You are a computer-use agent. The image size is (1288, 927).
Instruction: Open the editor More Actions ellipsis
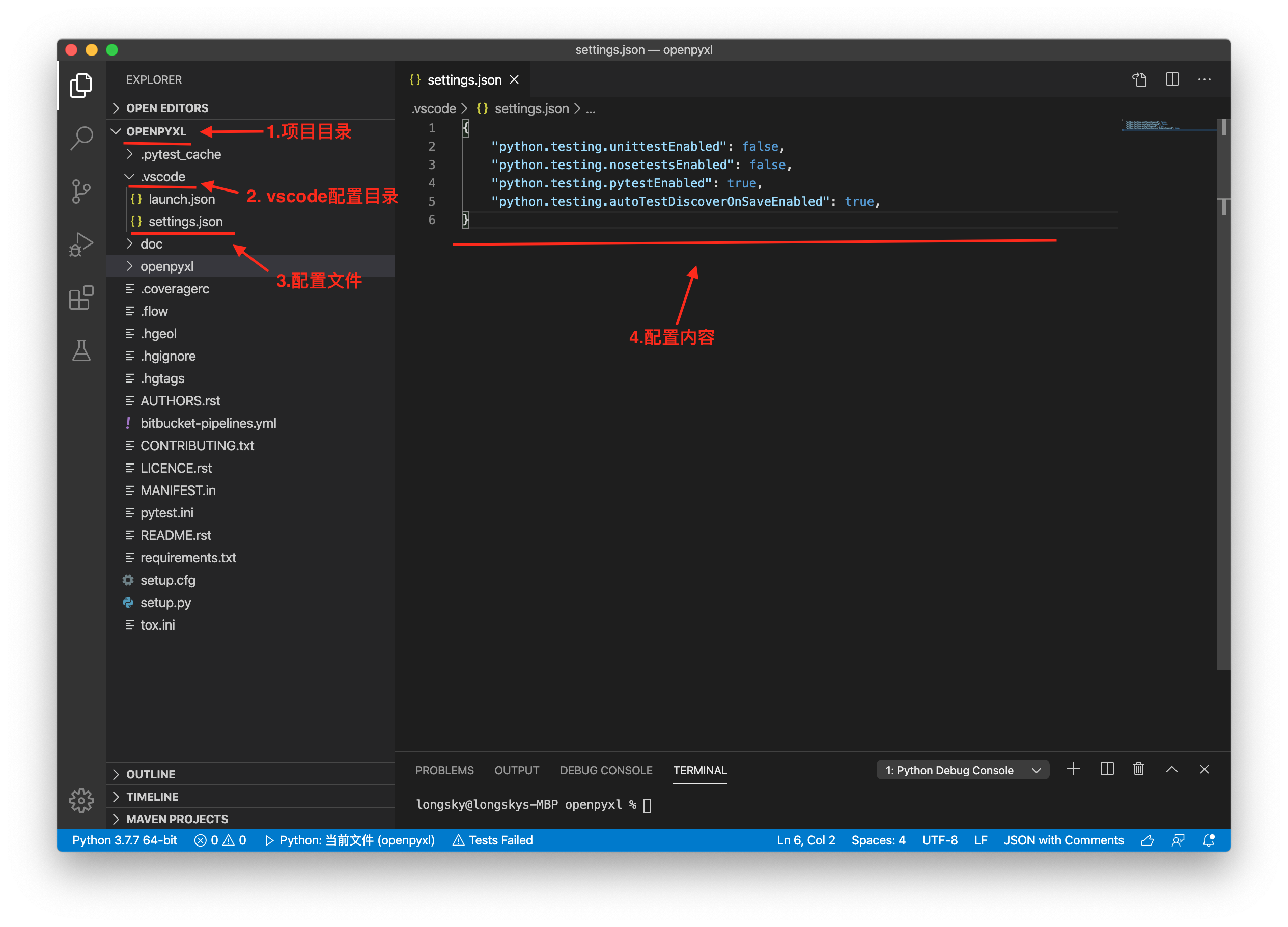(x=1205, y=79)
